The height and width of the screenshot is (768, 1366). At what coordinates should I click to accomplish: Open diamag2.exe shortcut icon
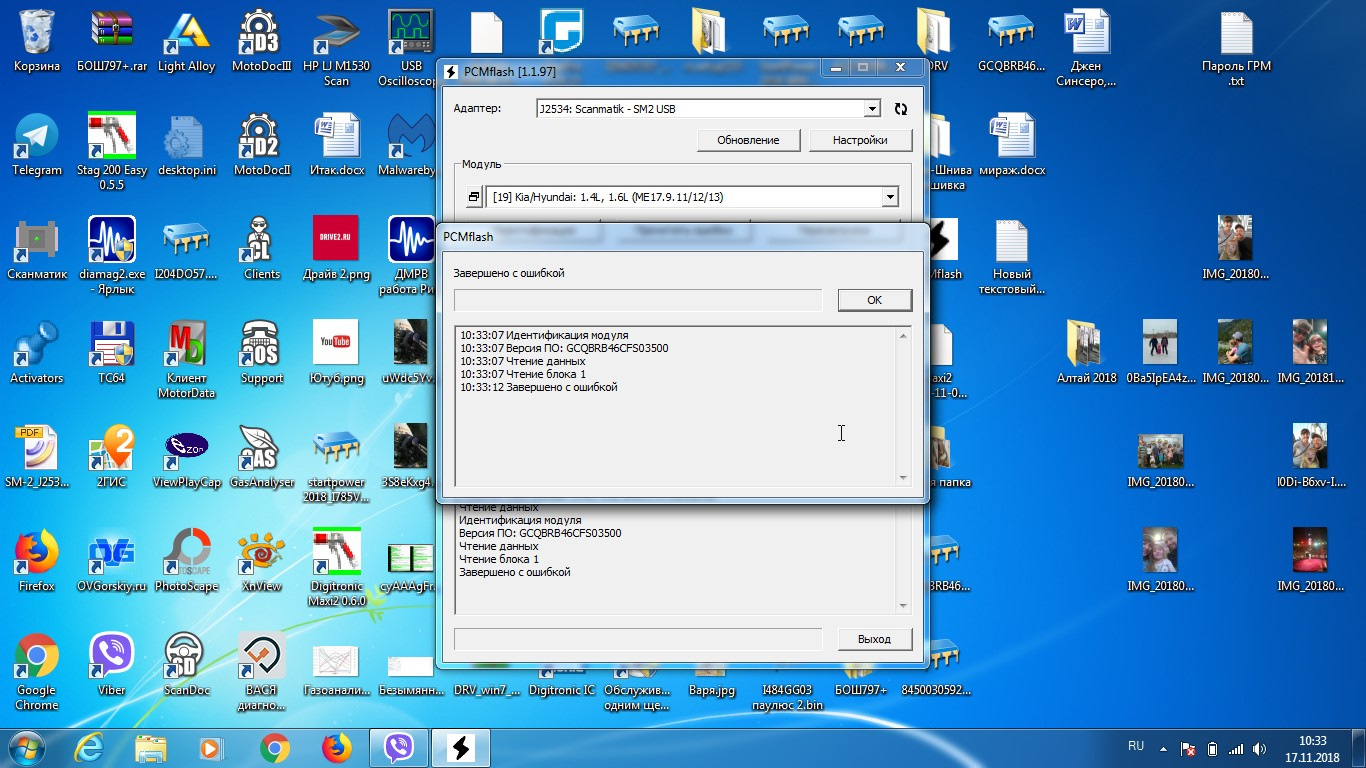(112, 256)
